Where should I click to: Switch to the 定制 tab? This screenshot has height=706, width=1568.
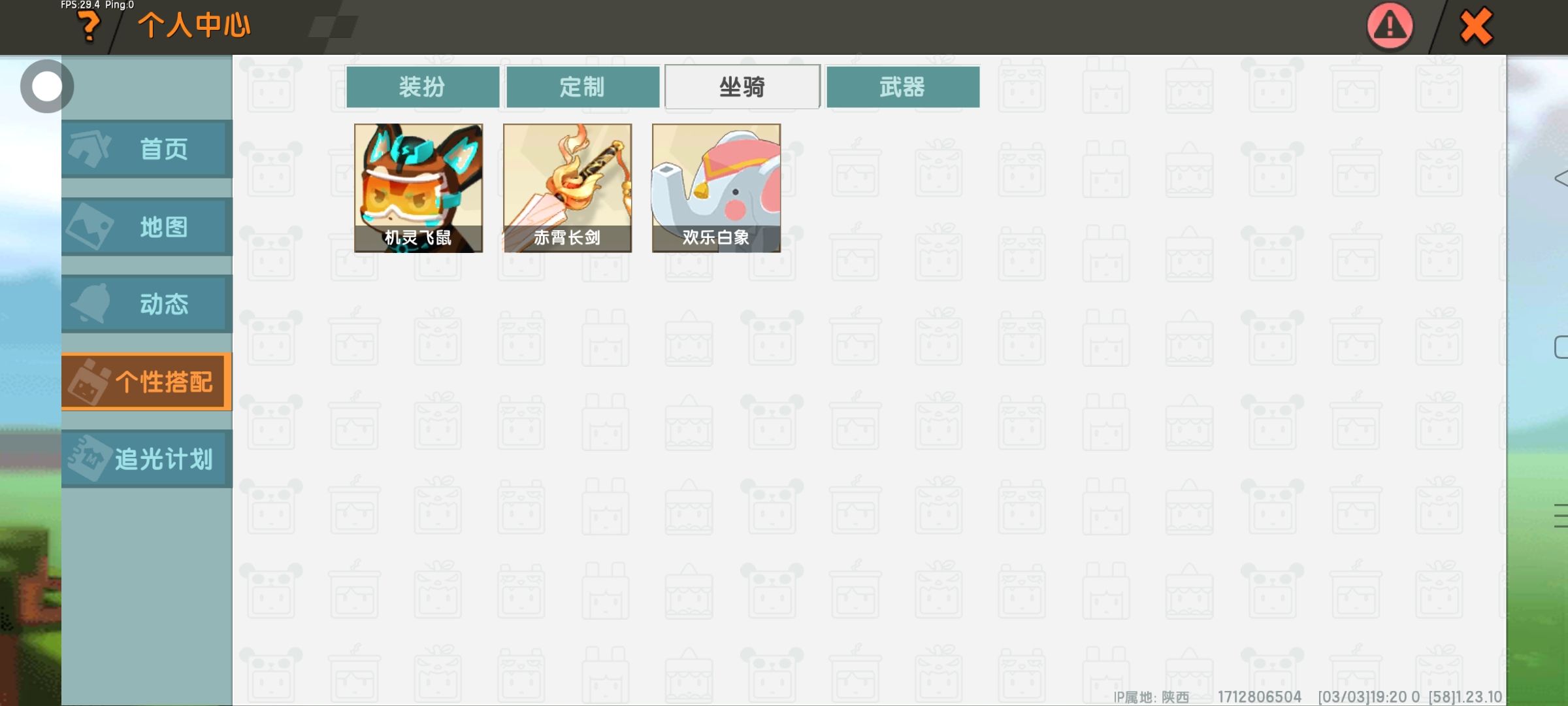[x=583, y=86]
